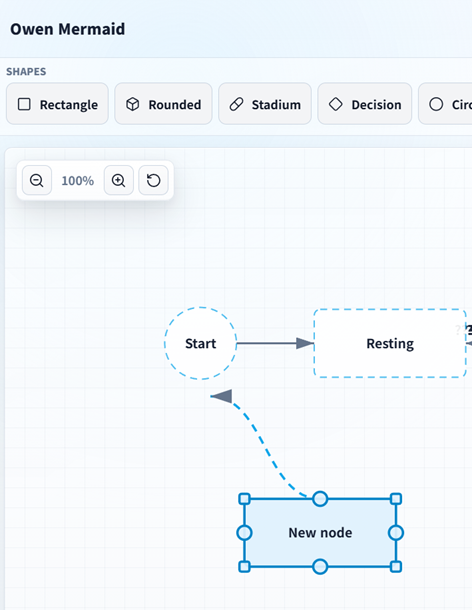
Task: Add a Rounded shape
Action: click(x=163, y=104)
